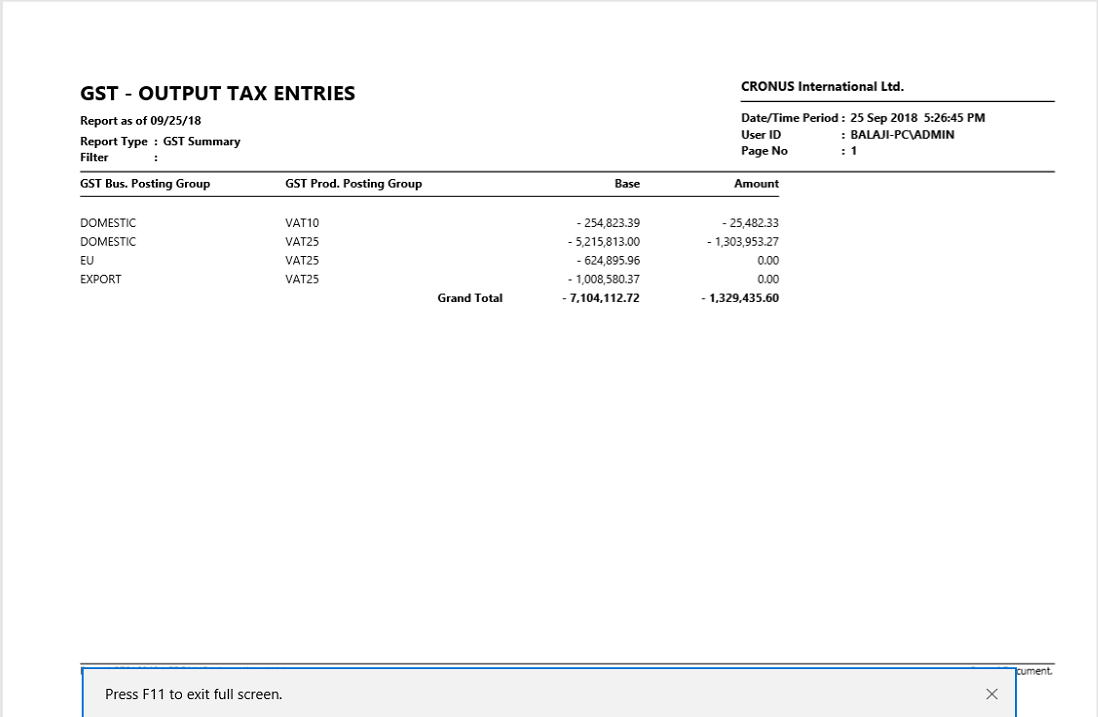Click the 'Report as of 09/25/18' line

point(141,120)
